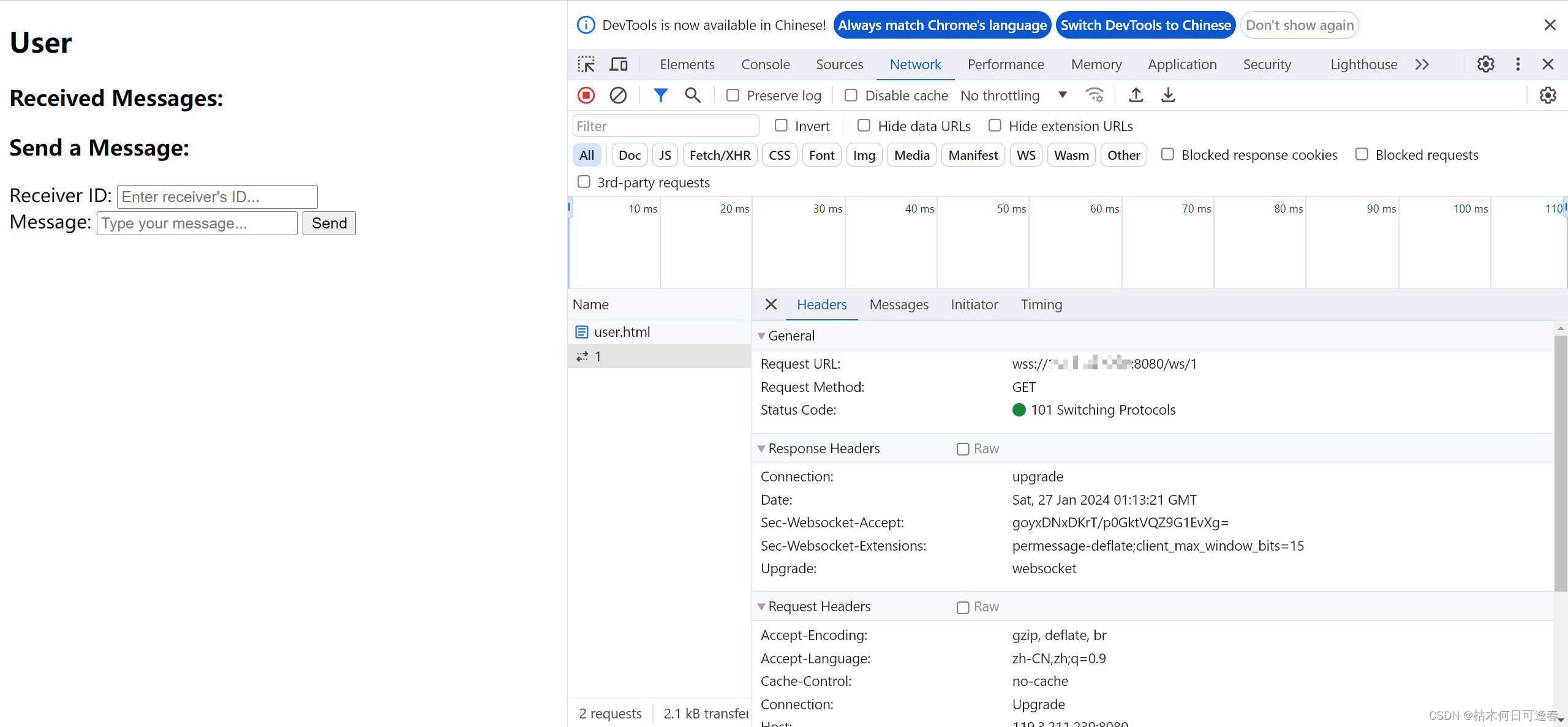Check Hide data URLs
Screen dimensions: 1568x727
[864, 126]
